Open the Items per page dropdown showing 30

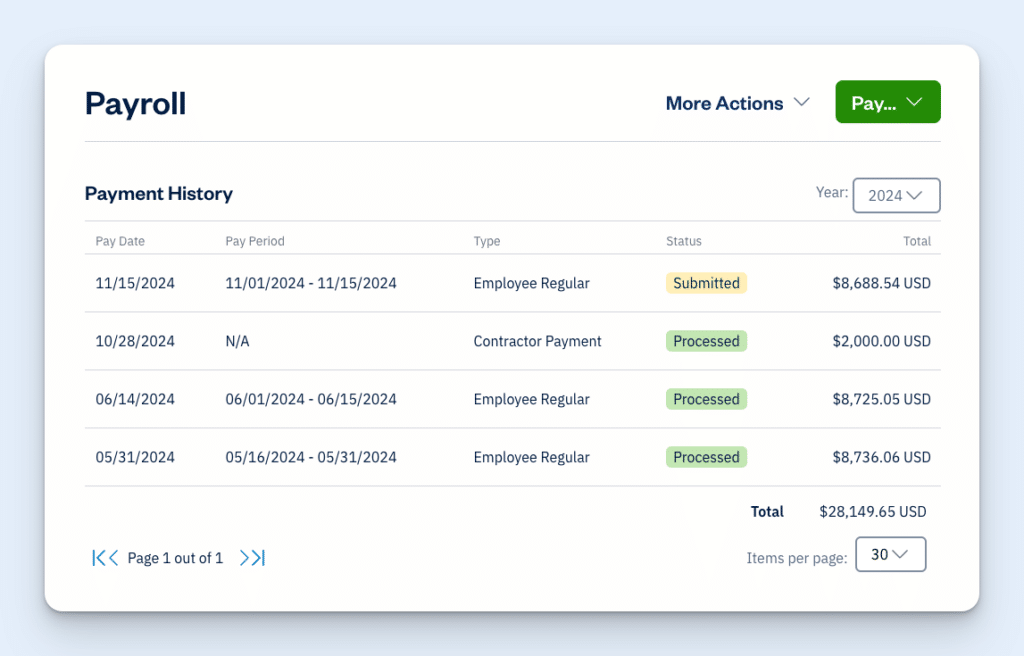pos(890,554)
